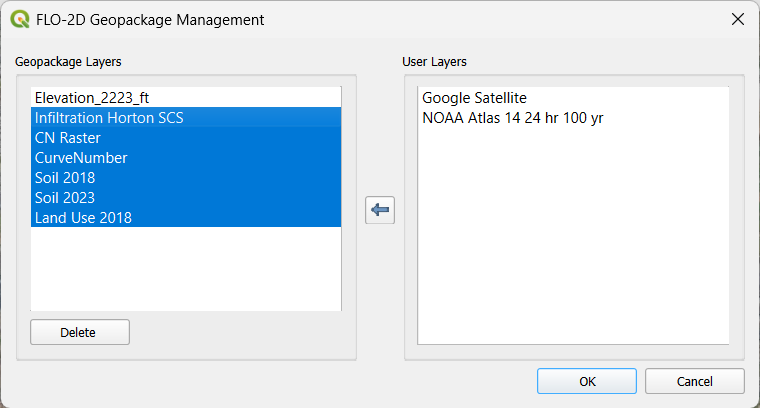Click the left arrow move-layer button
This screenshot has width=760, height=408.
click(x=380, y=210)
